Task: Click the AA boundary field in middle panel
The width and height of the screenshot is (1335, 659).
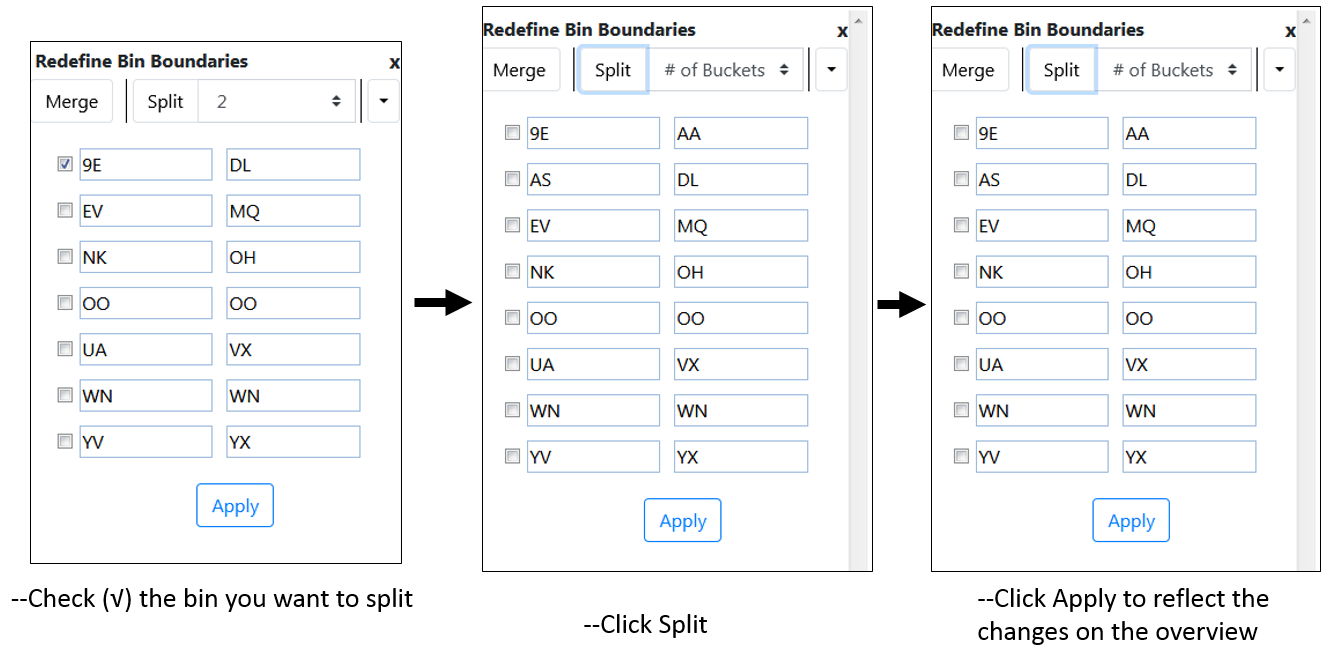Action: coord(740,133)
